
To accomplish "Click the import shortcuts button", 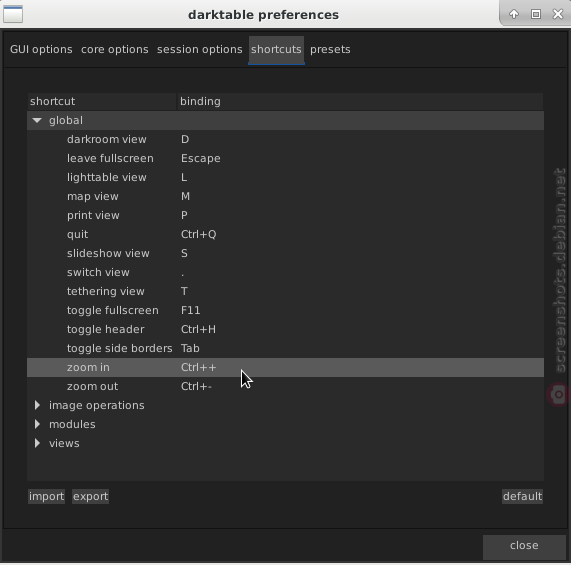I will (46, 496).
